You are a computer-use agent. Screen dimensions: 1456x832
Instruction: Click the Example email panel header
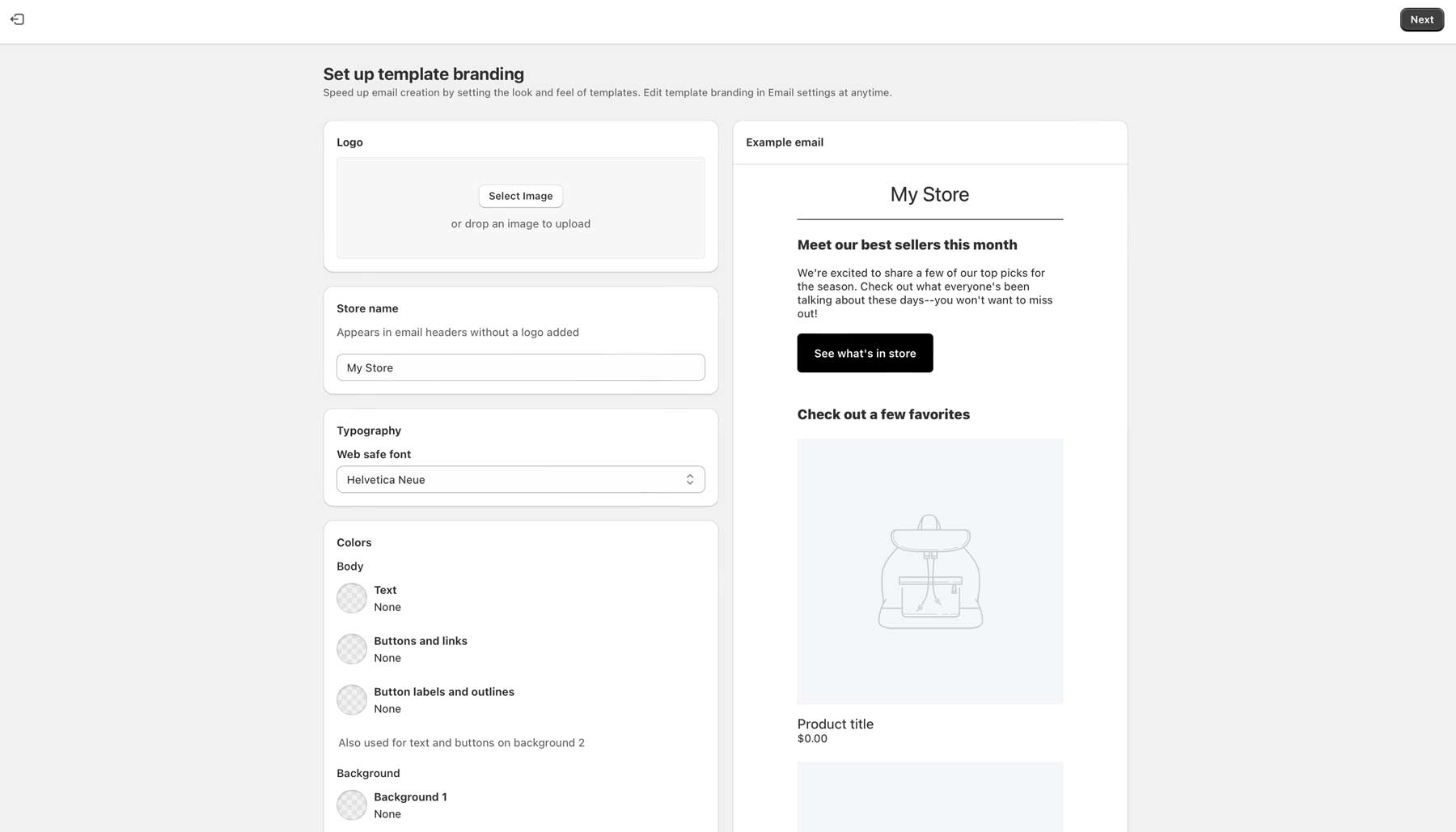click(785, 142)
